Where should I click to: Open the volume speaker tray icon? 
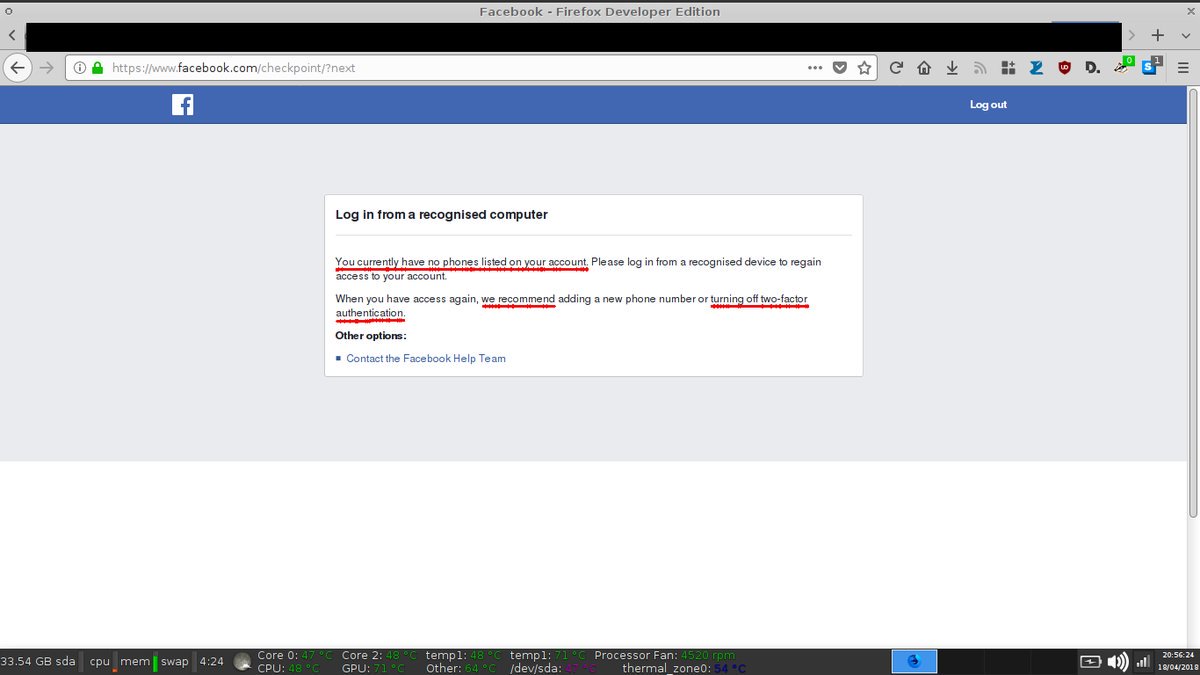(1117, 662)
